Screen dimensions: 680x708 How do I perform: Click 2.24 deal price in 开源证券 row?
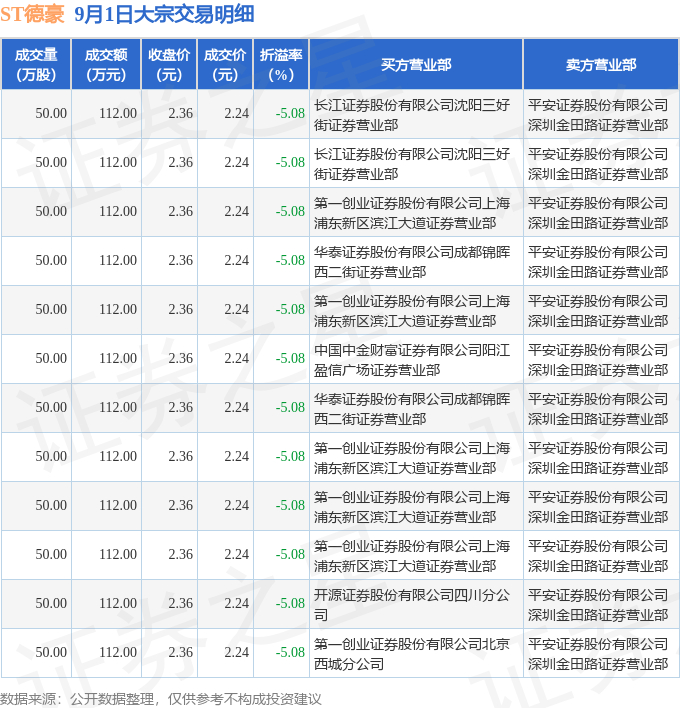237,603
